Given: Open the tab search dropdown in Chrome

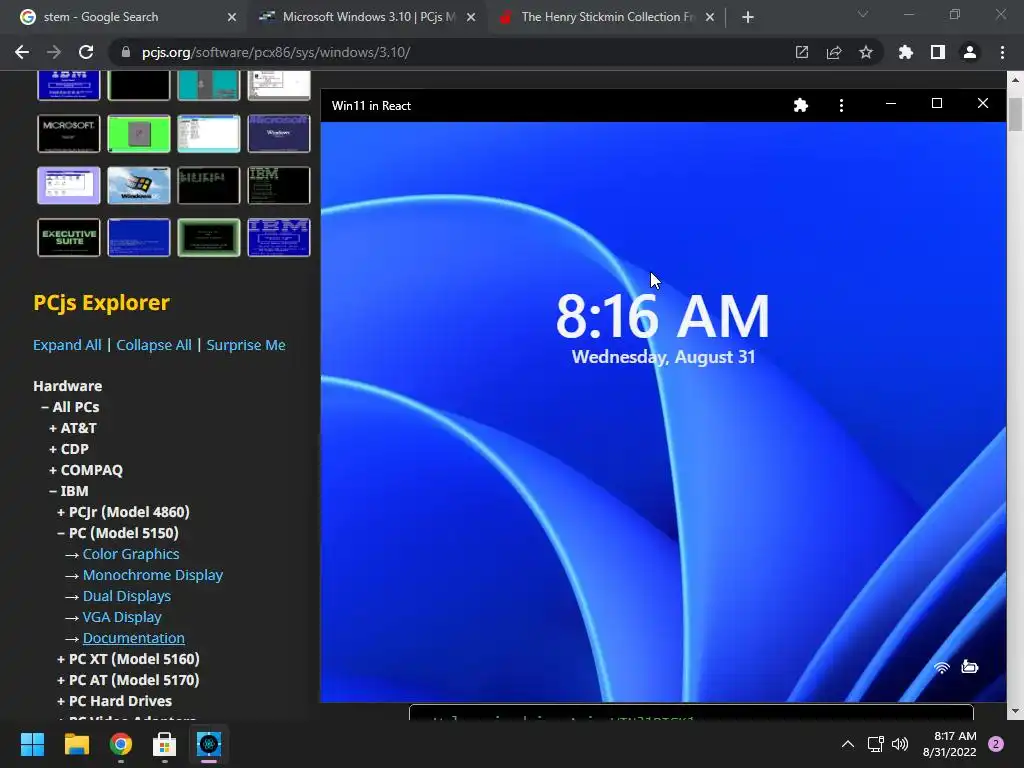Looking at the screenshot, I should tap(863, 14).
